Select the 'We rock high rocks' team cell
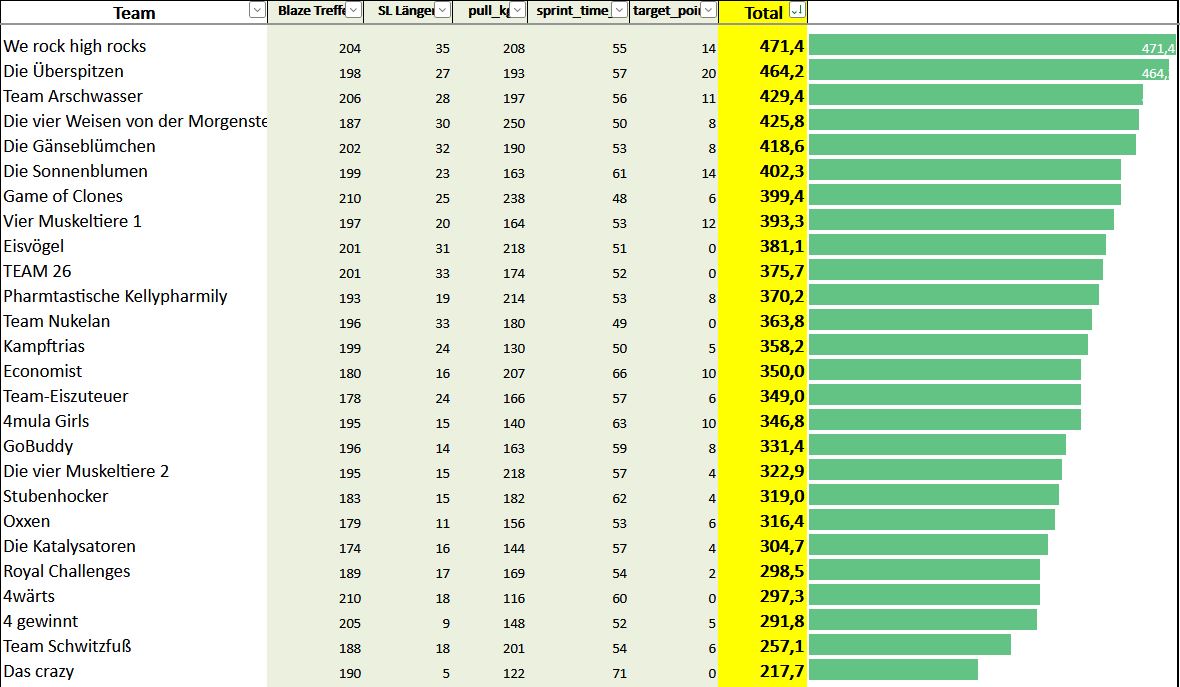1180x687 pixels. (75, 47)
